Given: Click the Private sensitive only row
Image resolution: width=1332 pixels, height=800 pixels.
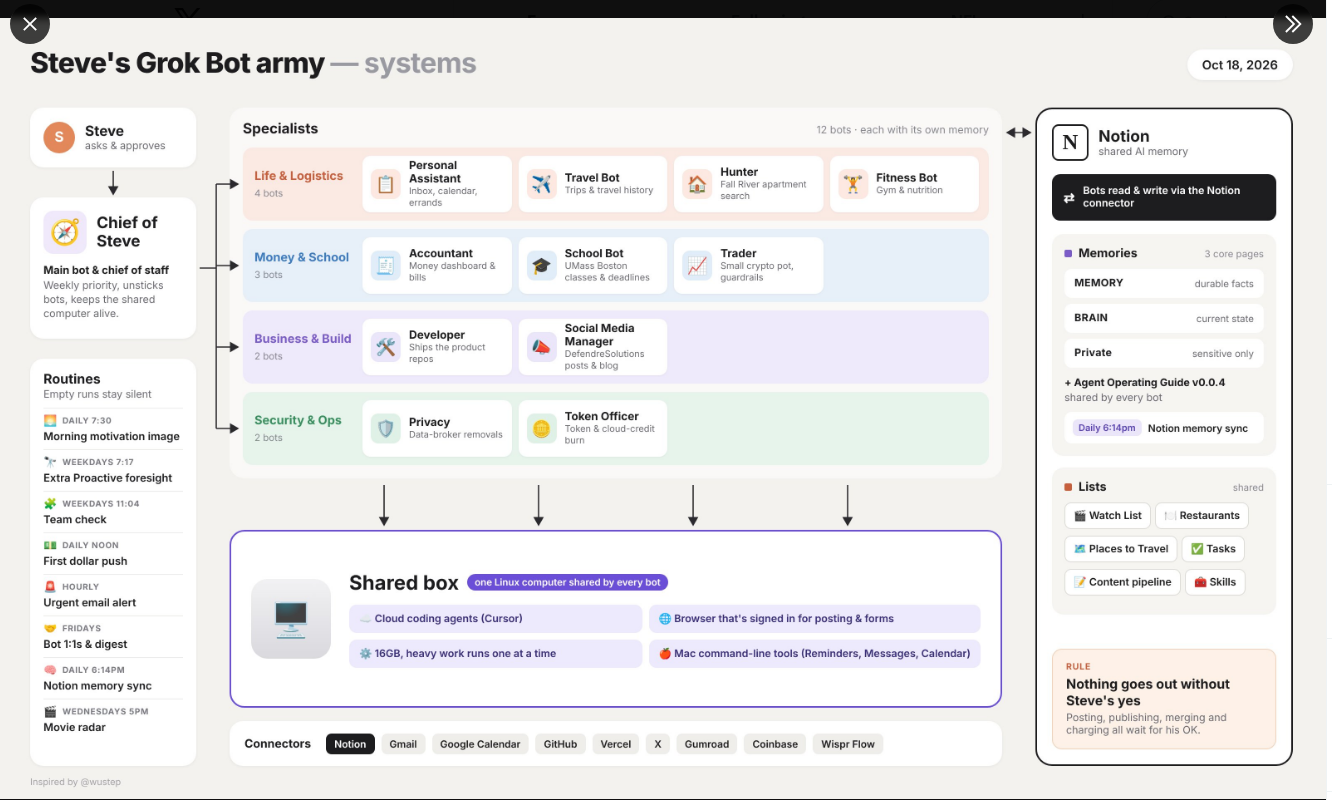Looking at the screenshot, I should pos(1164,353).
